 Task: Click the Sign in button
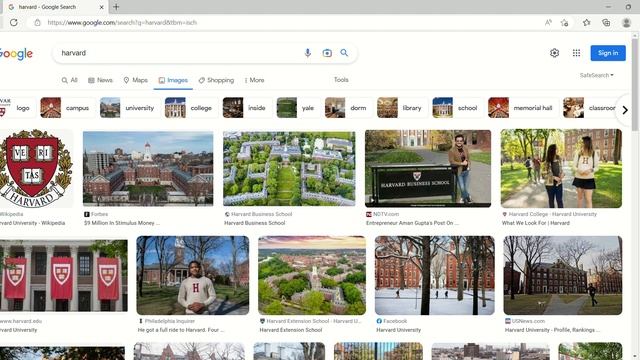[608, 53]
